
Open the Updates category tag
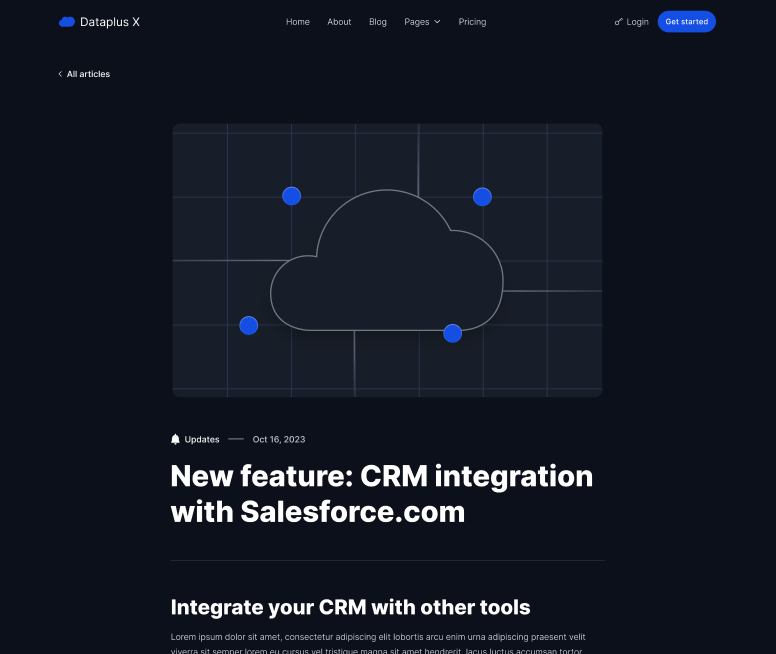point(201,439)
